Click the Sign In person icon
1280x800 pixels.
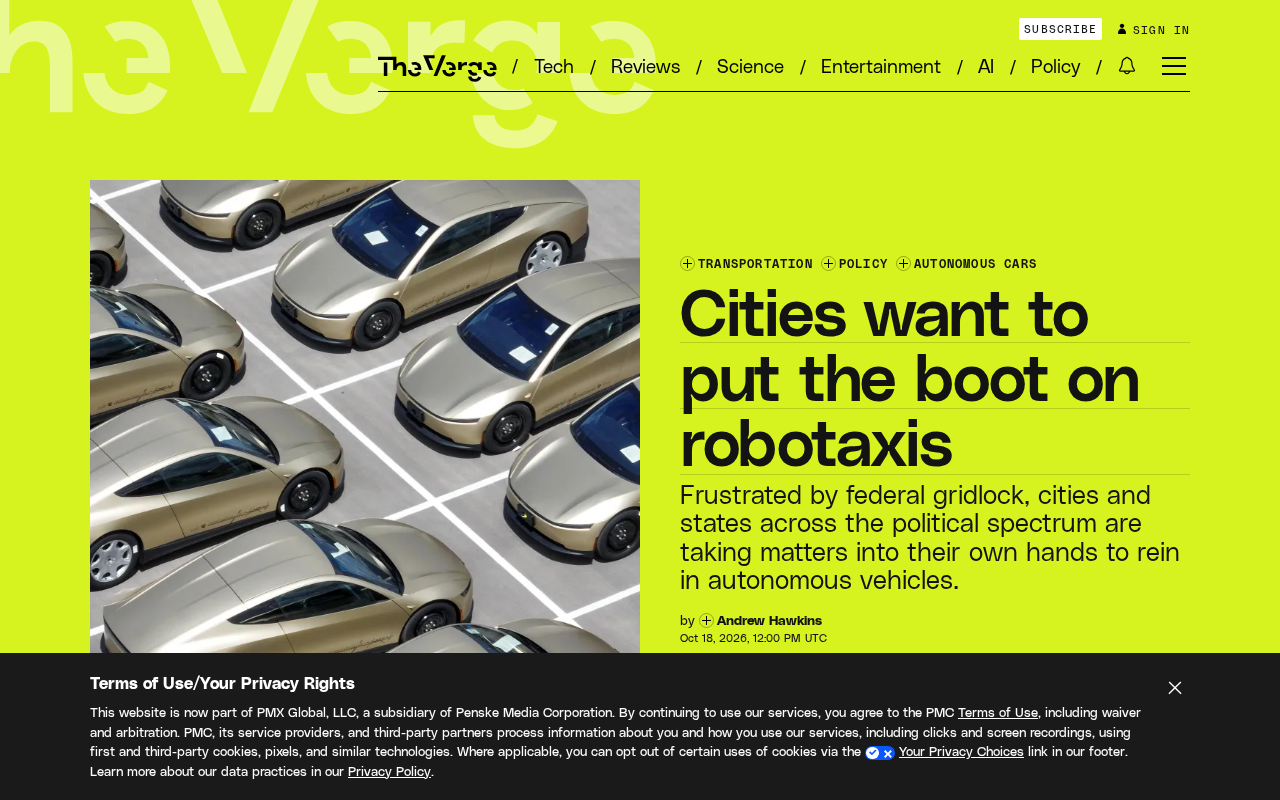click(1122, 29)
